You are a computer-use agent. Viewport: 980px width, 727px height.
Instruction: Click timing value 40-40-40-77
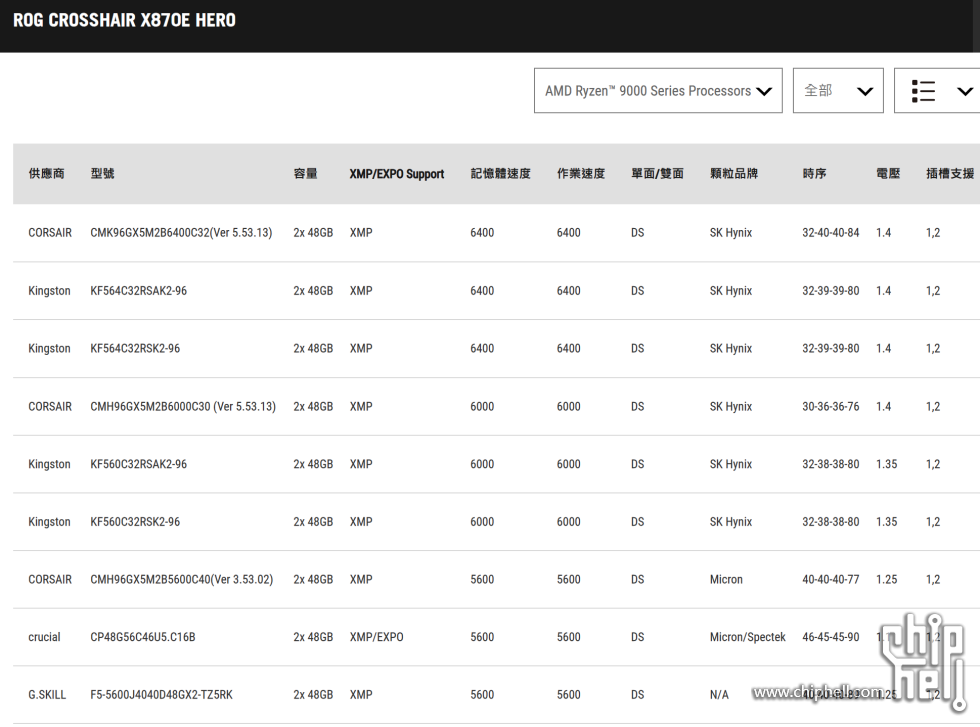pos(831,579)
